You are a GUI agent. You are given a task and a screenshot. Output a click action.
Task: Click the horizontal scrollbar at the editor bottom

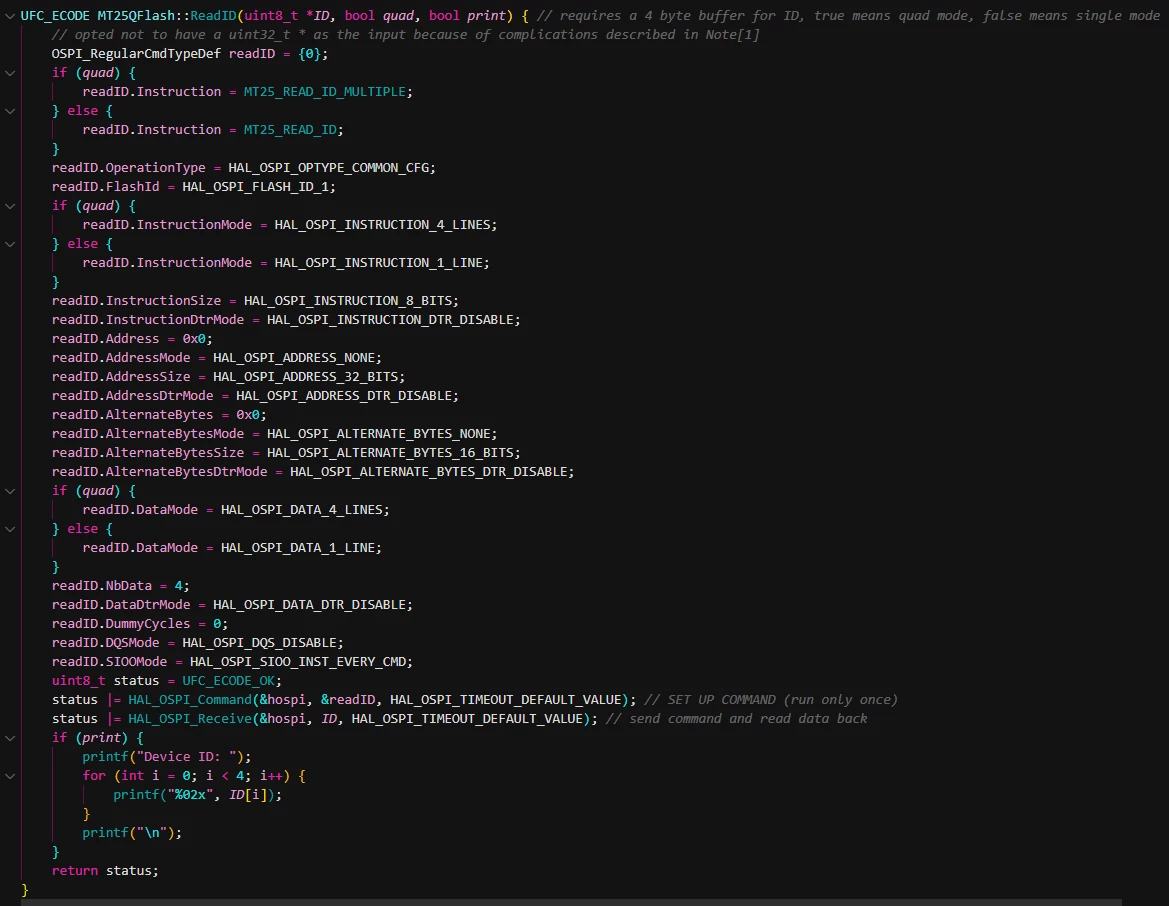pyautogui.click(x=571, y=902)
